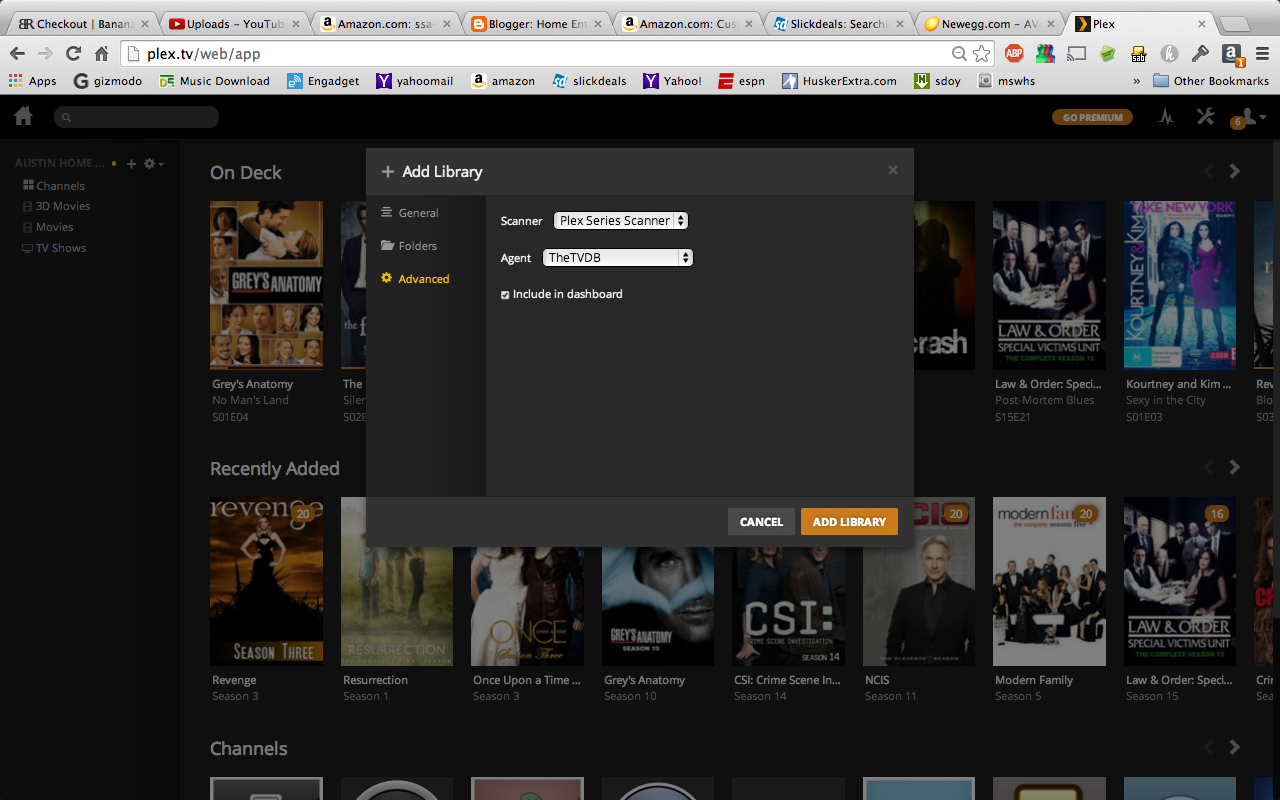Click the browser Forward arrow
Viewport: 1280px width, 800px height.
(45, 54)
